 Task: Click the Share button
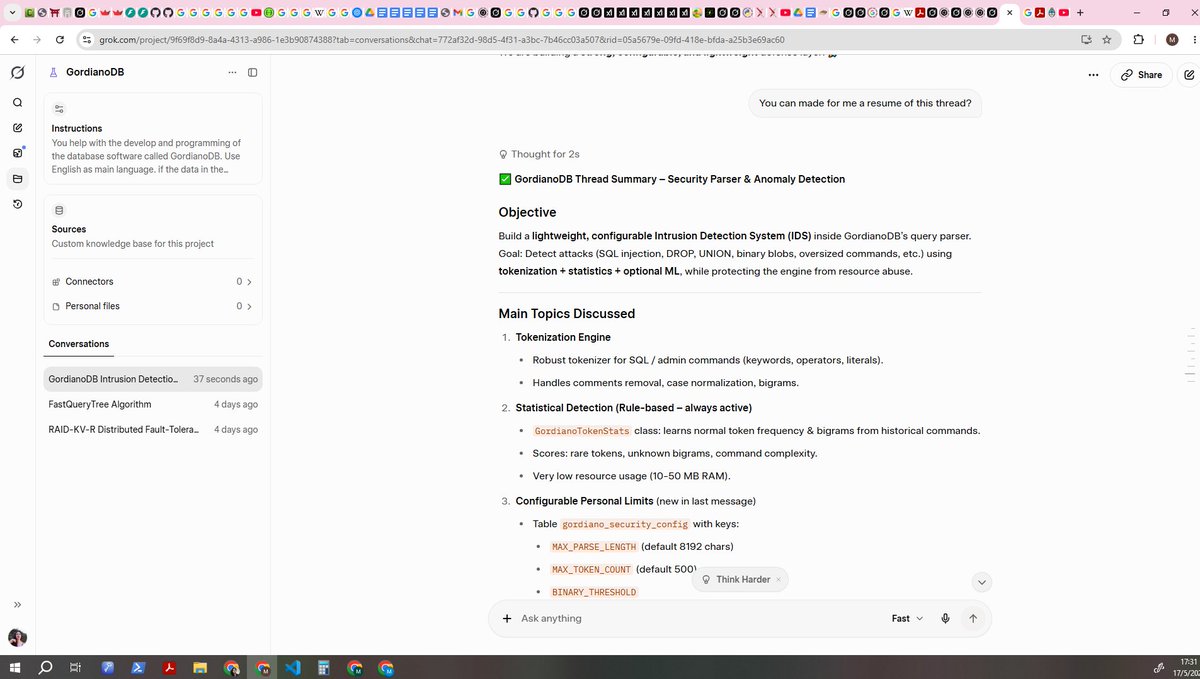[x=1141, y=75]
